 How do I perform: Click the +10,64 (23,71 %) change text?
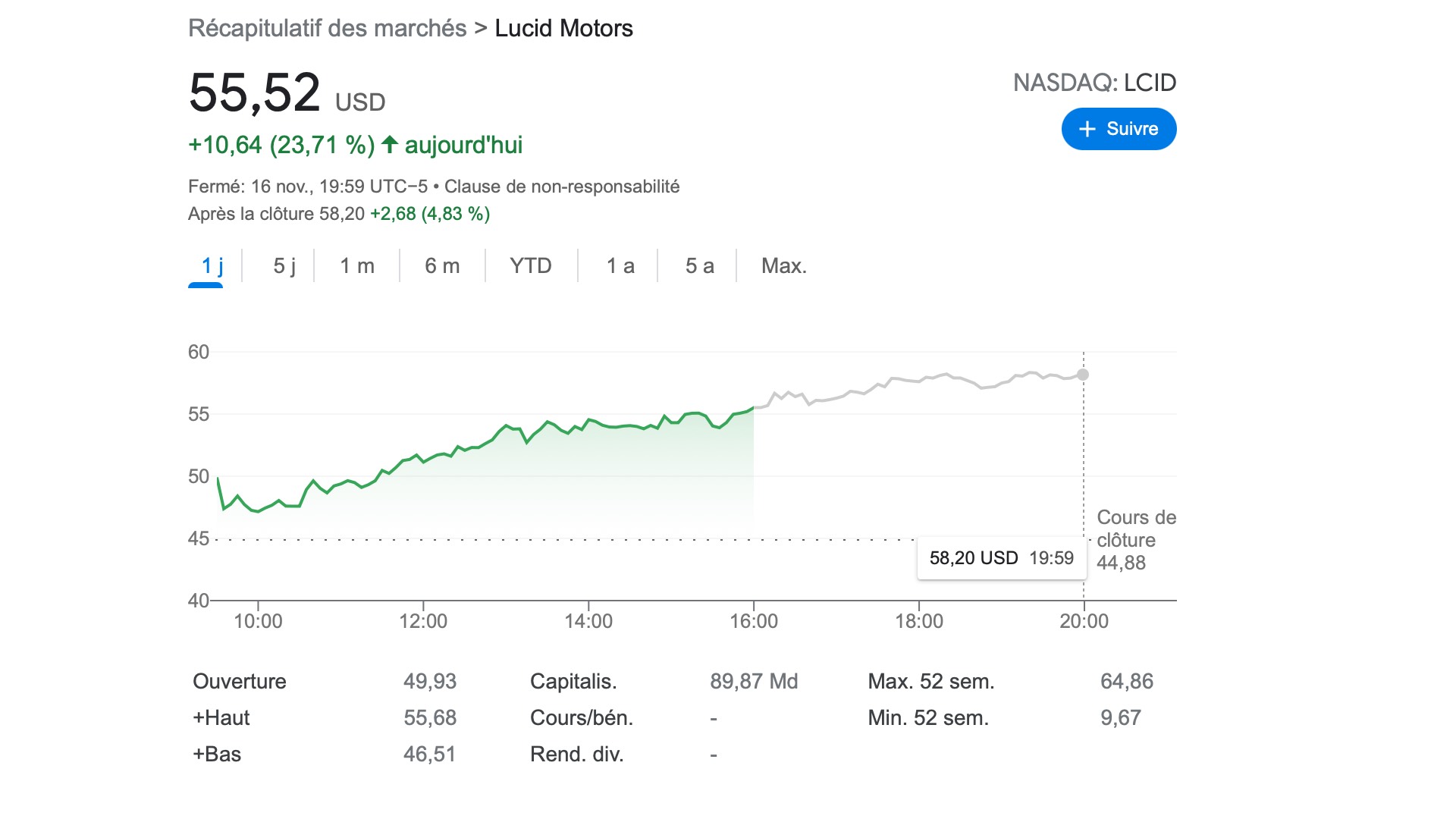281,145
